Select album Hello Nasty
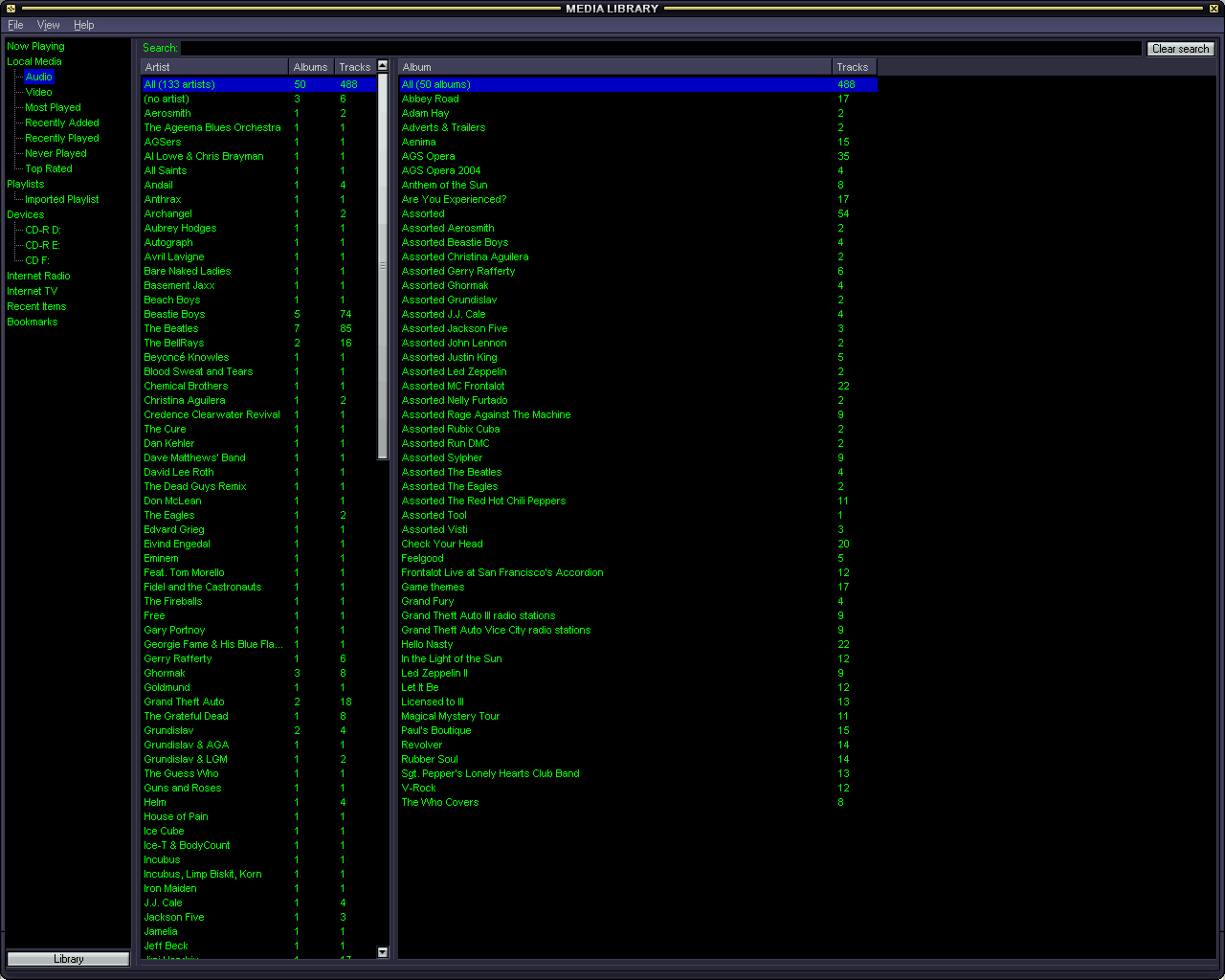The width and height of the screenshot is (1225, 980). (x=638, y=644)
